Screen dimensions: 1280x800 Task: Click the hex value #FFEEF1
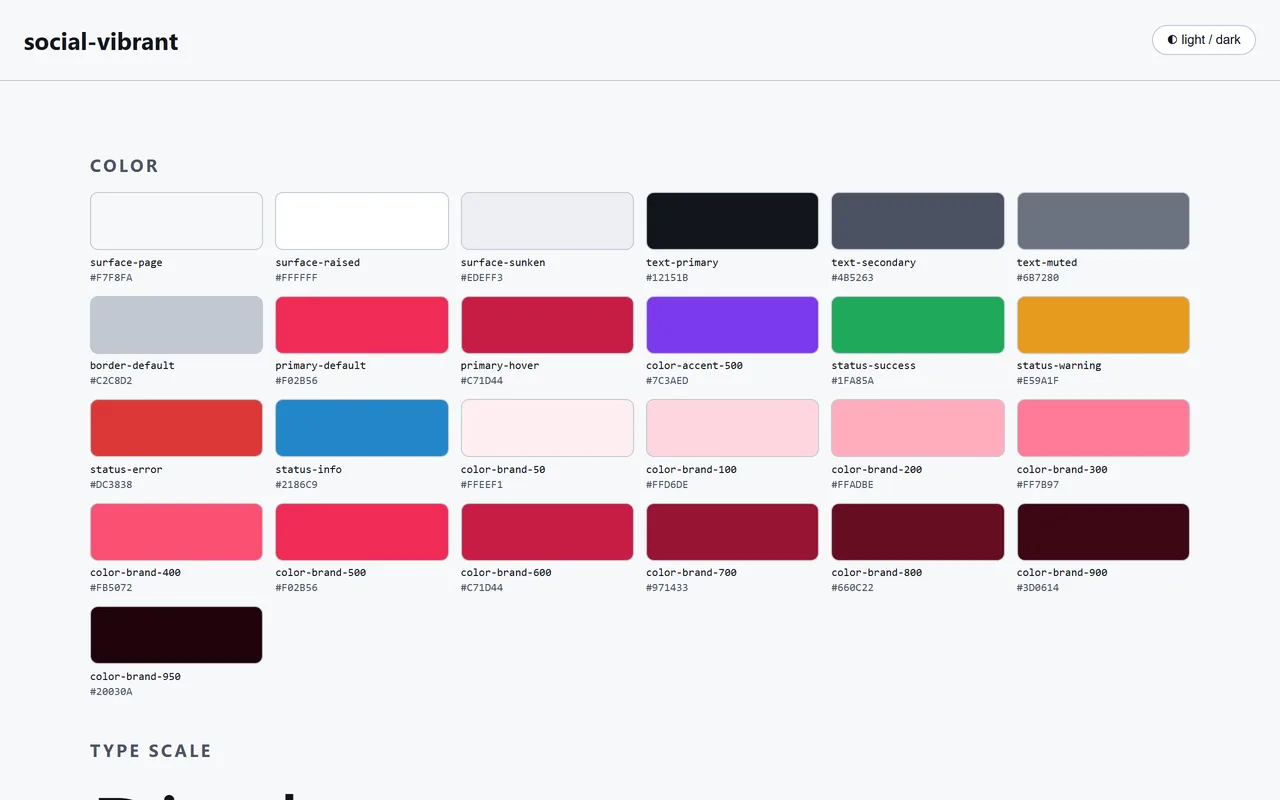(482, 485)
